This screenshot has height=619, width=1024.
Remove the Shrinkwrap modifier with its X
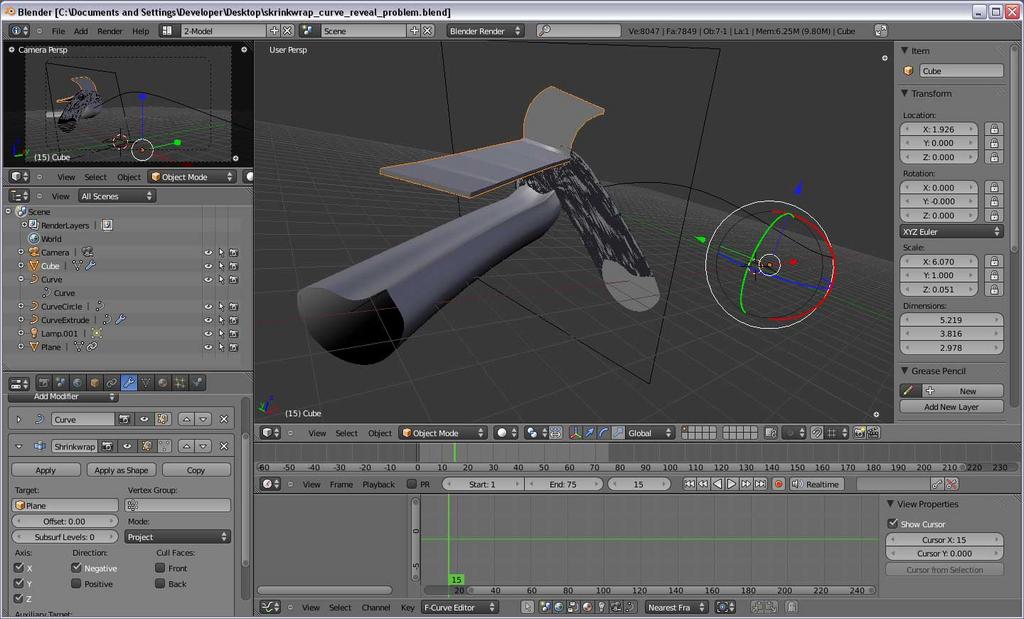pos(224,446)
